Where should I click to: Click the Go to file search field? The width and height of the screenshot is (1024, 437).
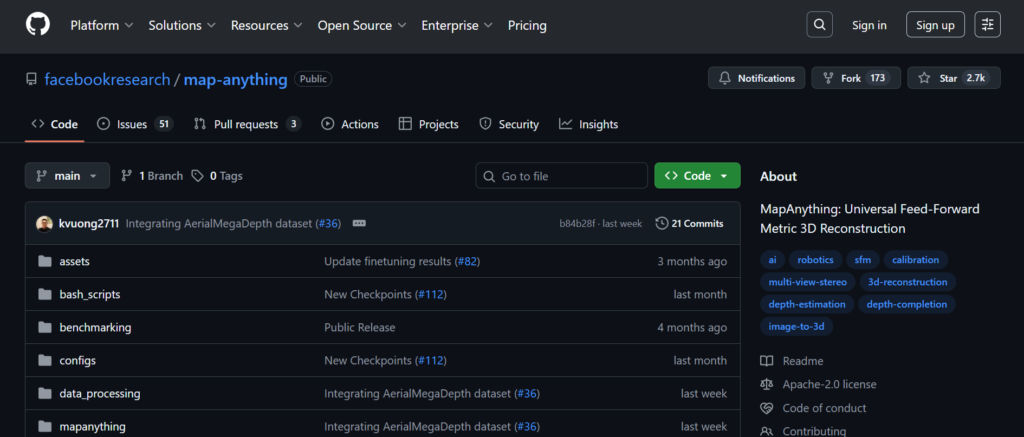click(x=561, y=176)
